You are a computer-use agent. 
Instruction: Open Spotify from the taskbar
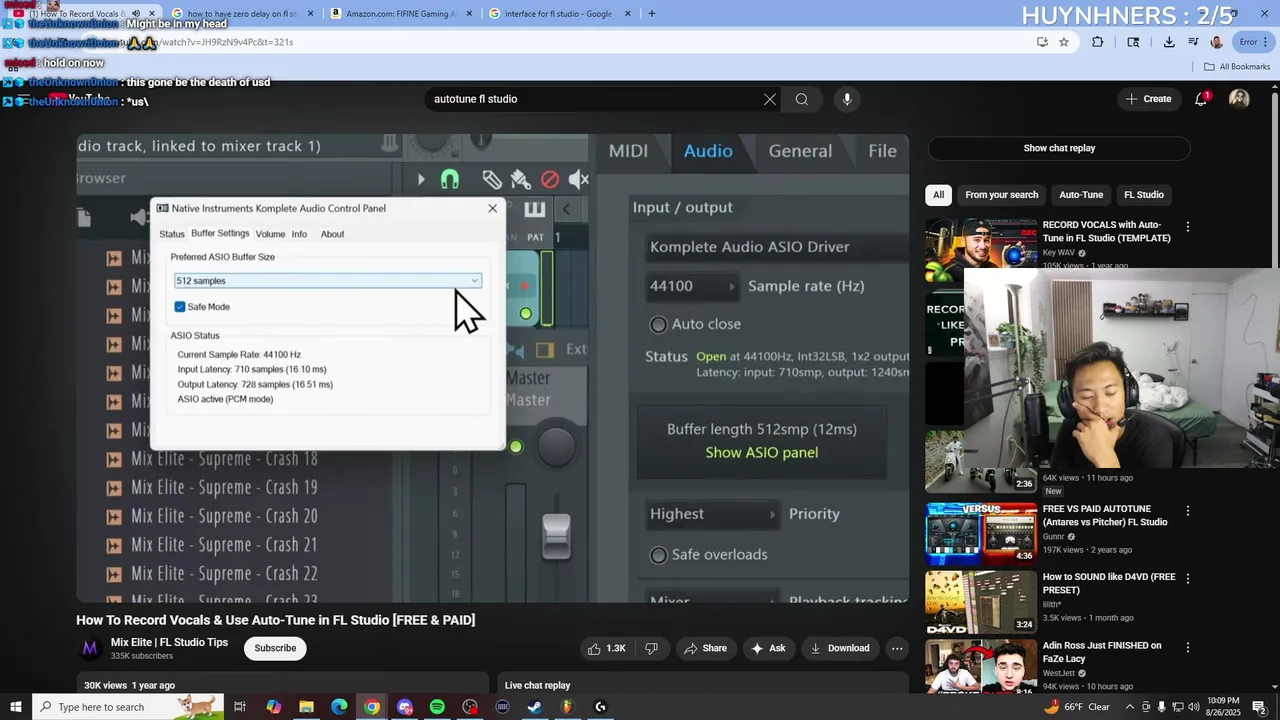click(x=437, y=707)
